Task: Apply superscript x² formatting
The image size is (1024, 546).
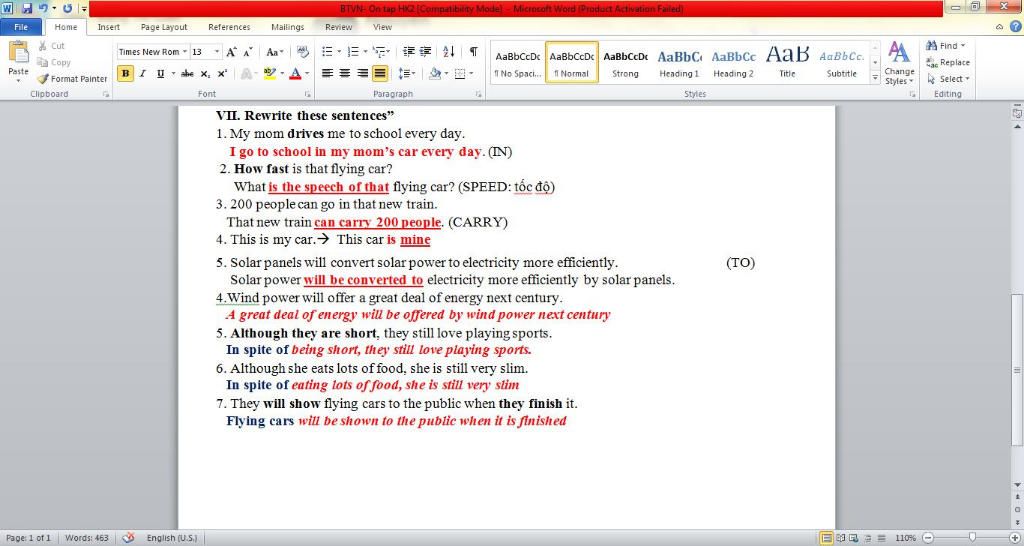Action: tap(222, 74)
